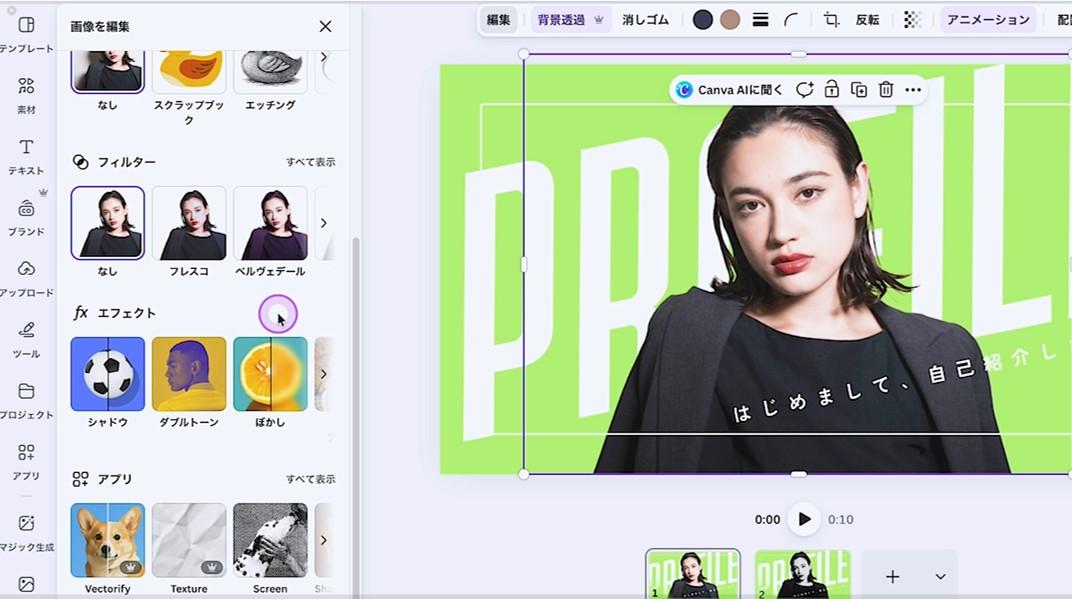Image resolution: width=1072 pixels, height=599 pixels.
Task: Open the マジック生成 panel
Action: (26, 533)
